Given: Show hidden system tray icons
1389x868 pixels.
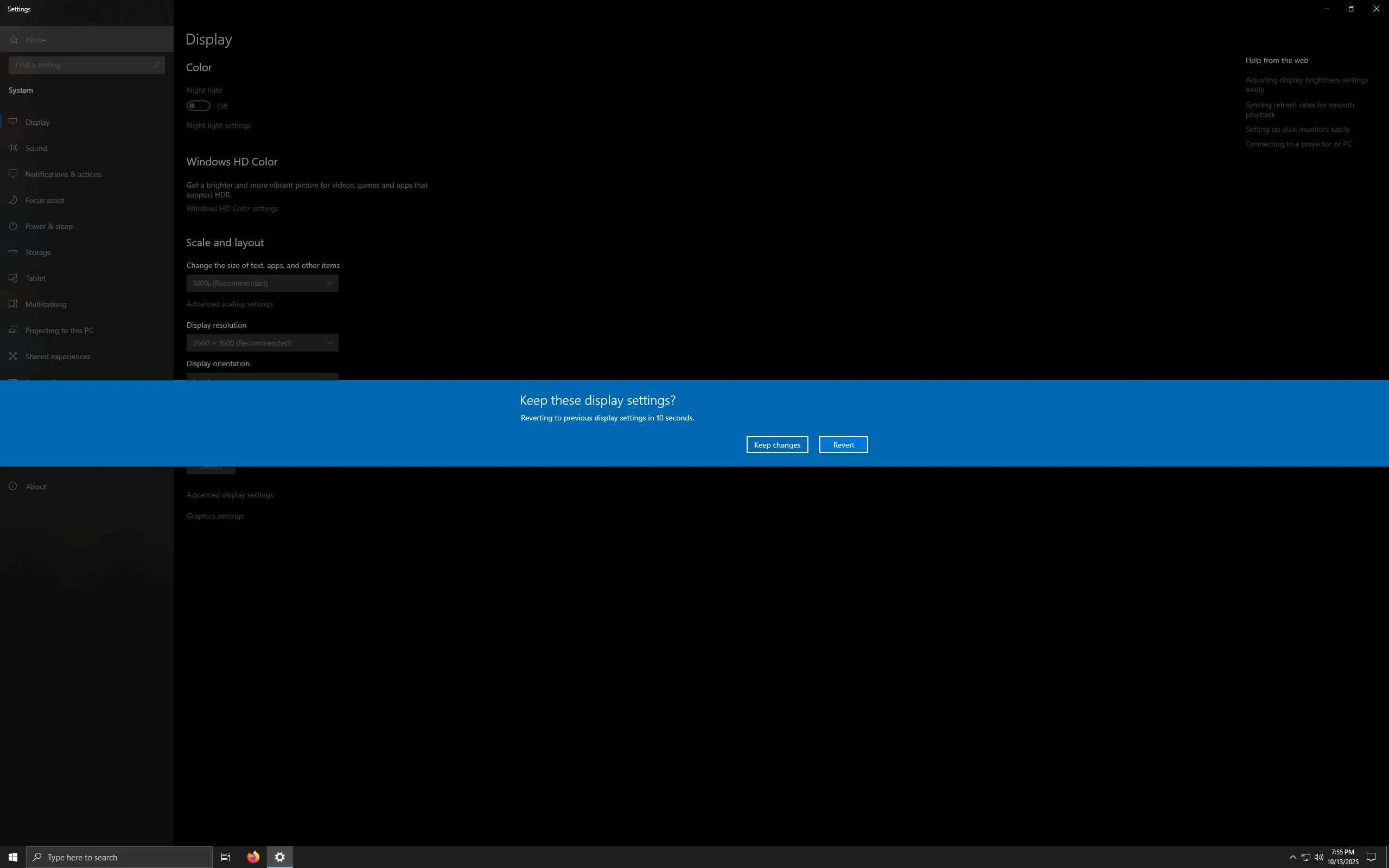Looking at the screenshot, I should (1292, 857).
